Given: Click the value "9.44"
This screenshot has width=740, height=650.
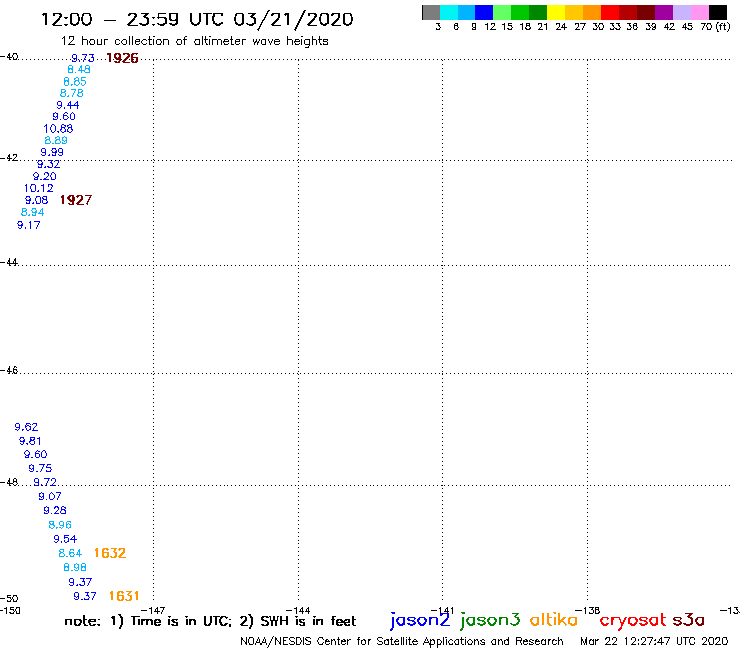Looking at the screenshot, I should [x=68, y=105].
